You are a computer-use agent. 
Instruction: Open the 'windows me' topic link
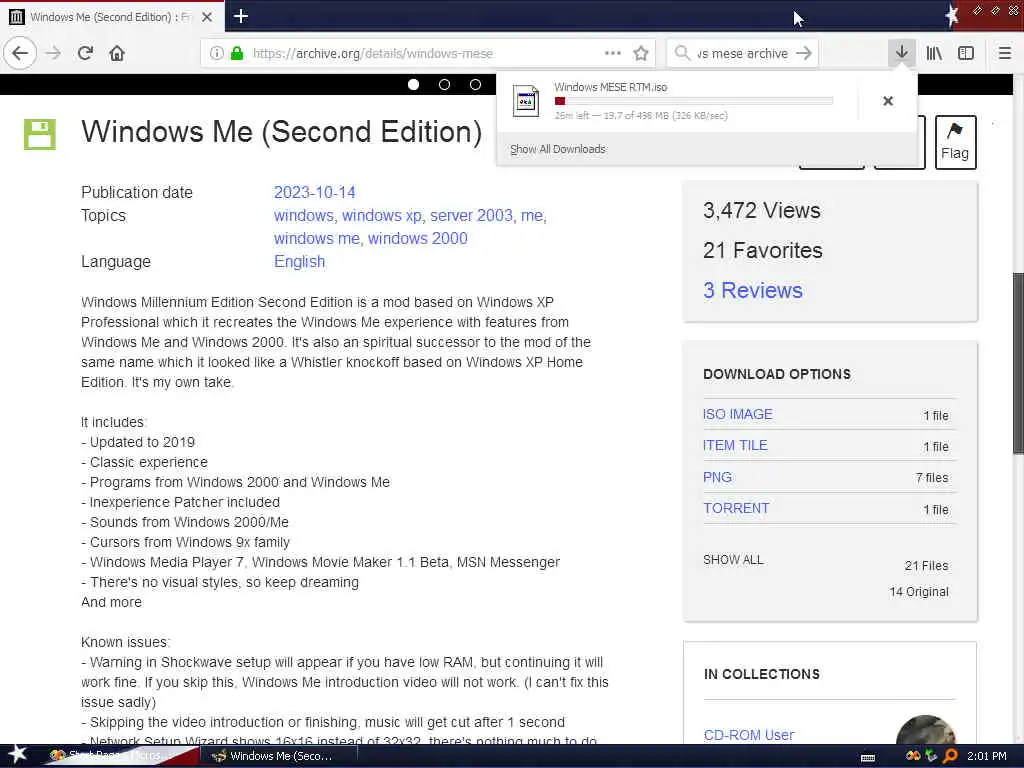coord(317,238)
